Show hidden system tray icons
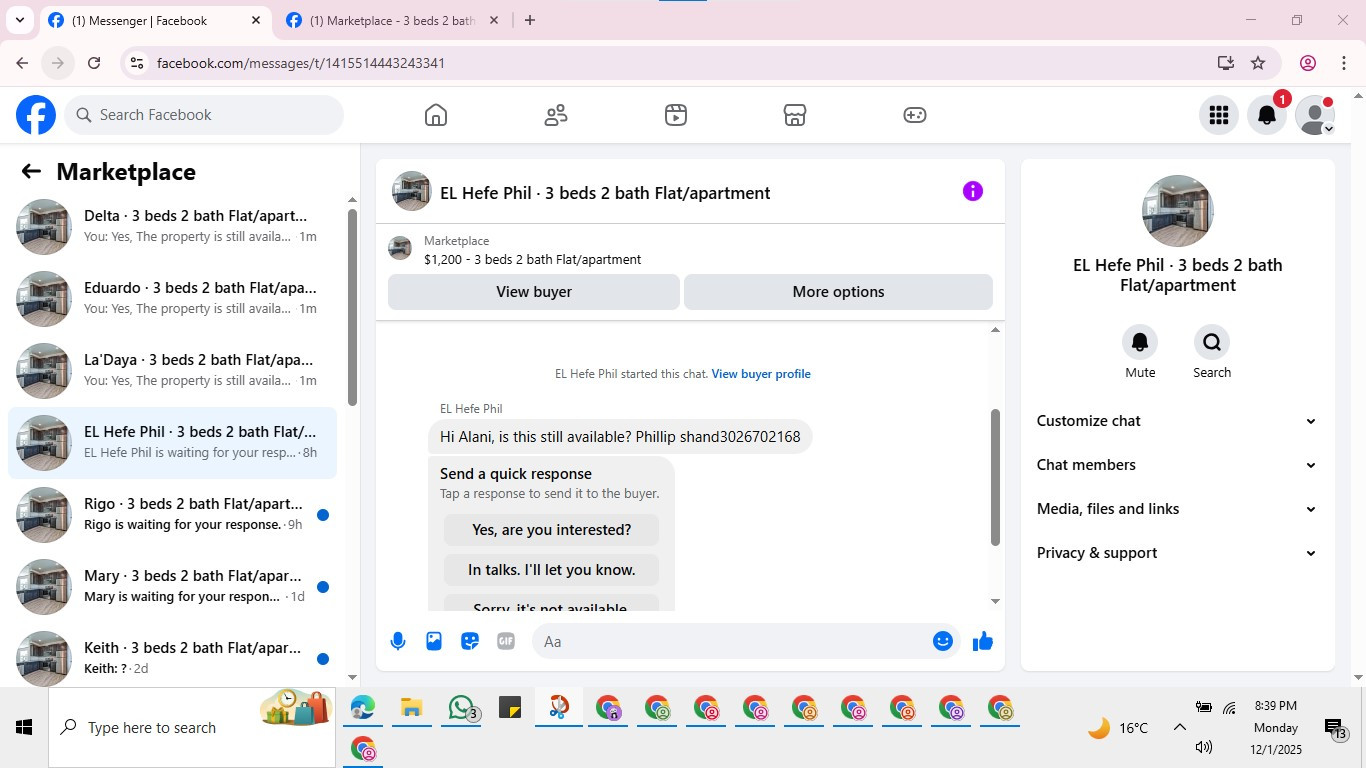 (1180, 728)
